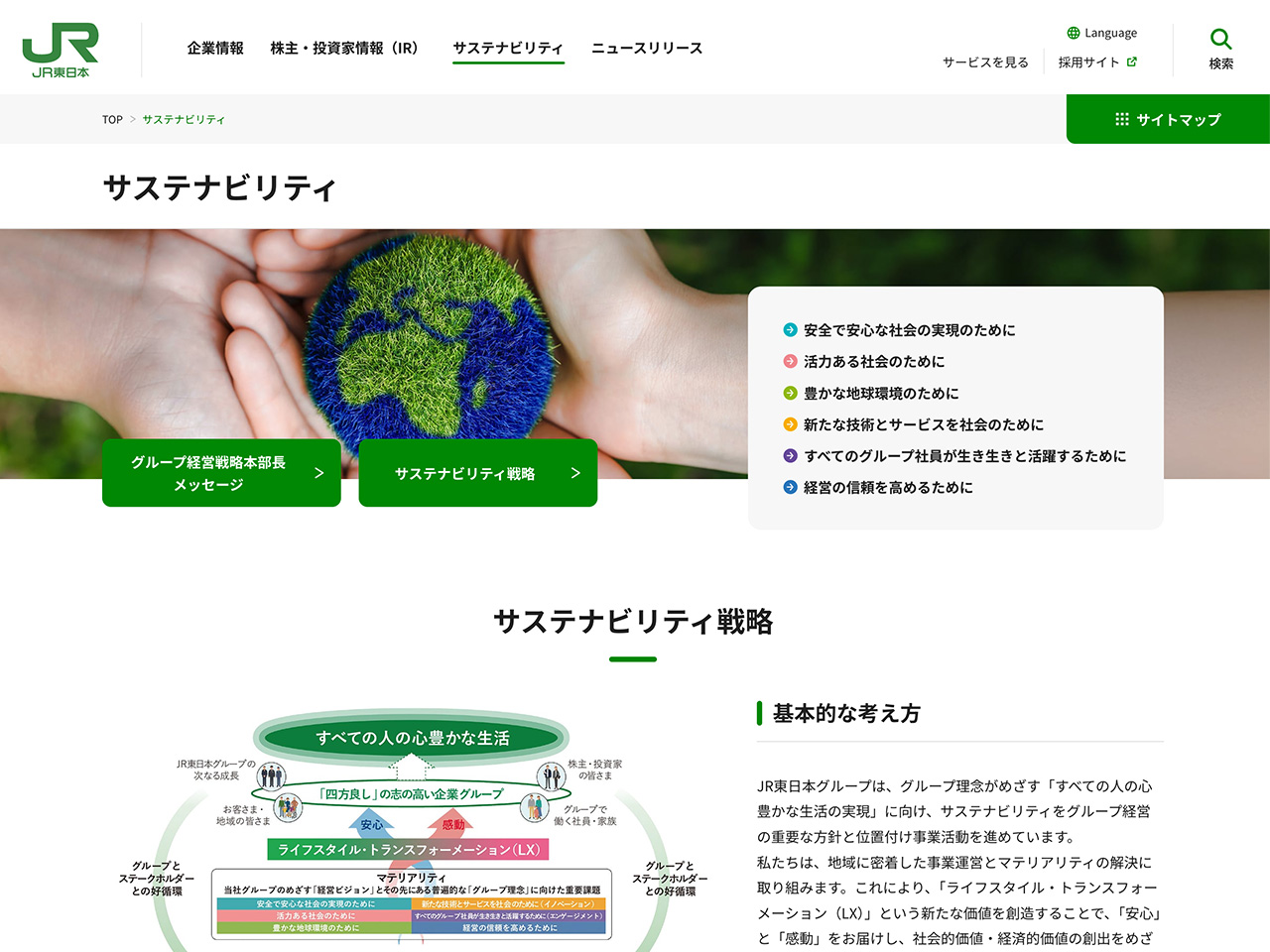Select the サステナビリティ navigation tab
This screenshot has width=1270, height=952.
coord(508,48)
